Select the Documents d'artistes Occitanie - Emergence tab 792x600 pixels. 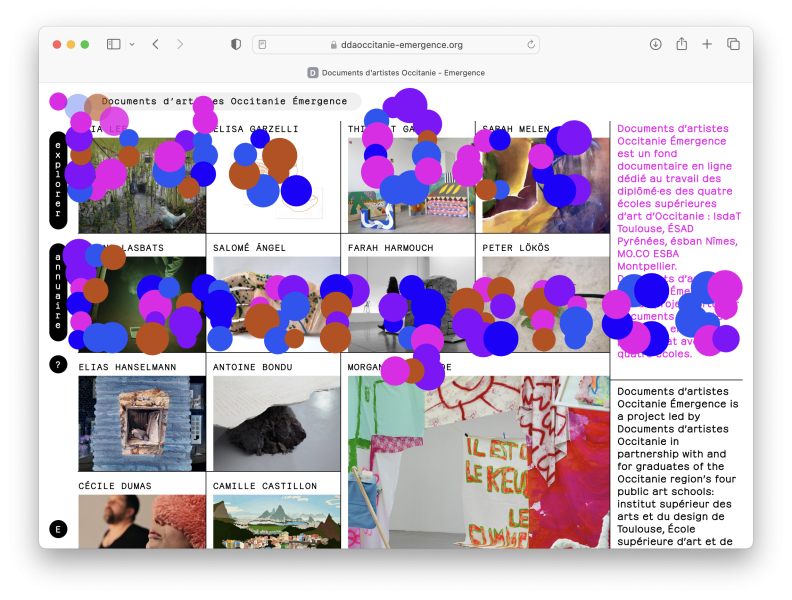click(396, 73)
